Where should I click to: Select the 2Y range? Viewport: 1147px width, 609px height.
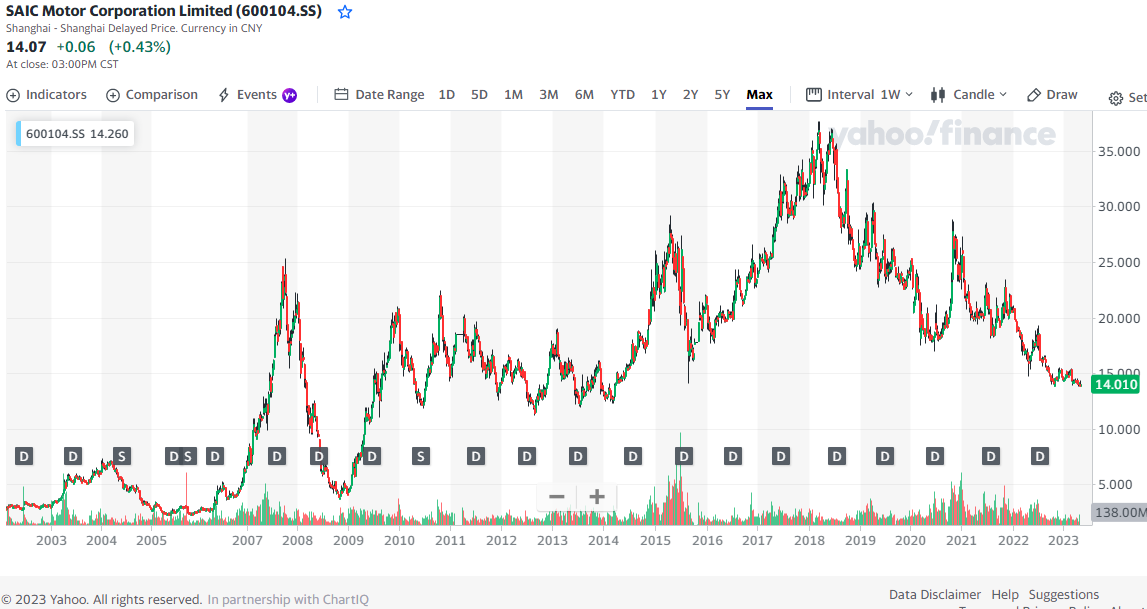(x=691, y=94)
